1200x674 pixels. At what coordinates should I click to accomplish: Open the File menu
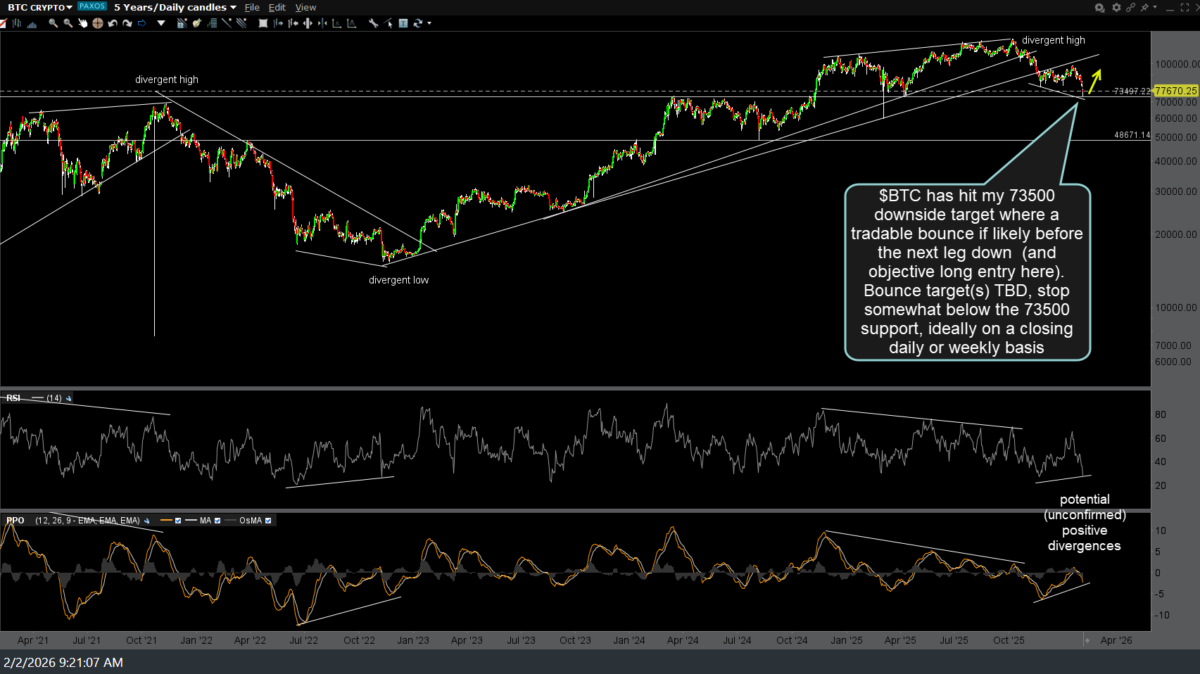pyautogui.click(x=253, y=7)
